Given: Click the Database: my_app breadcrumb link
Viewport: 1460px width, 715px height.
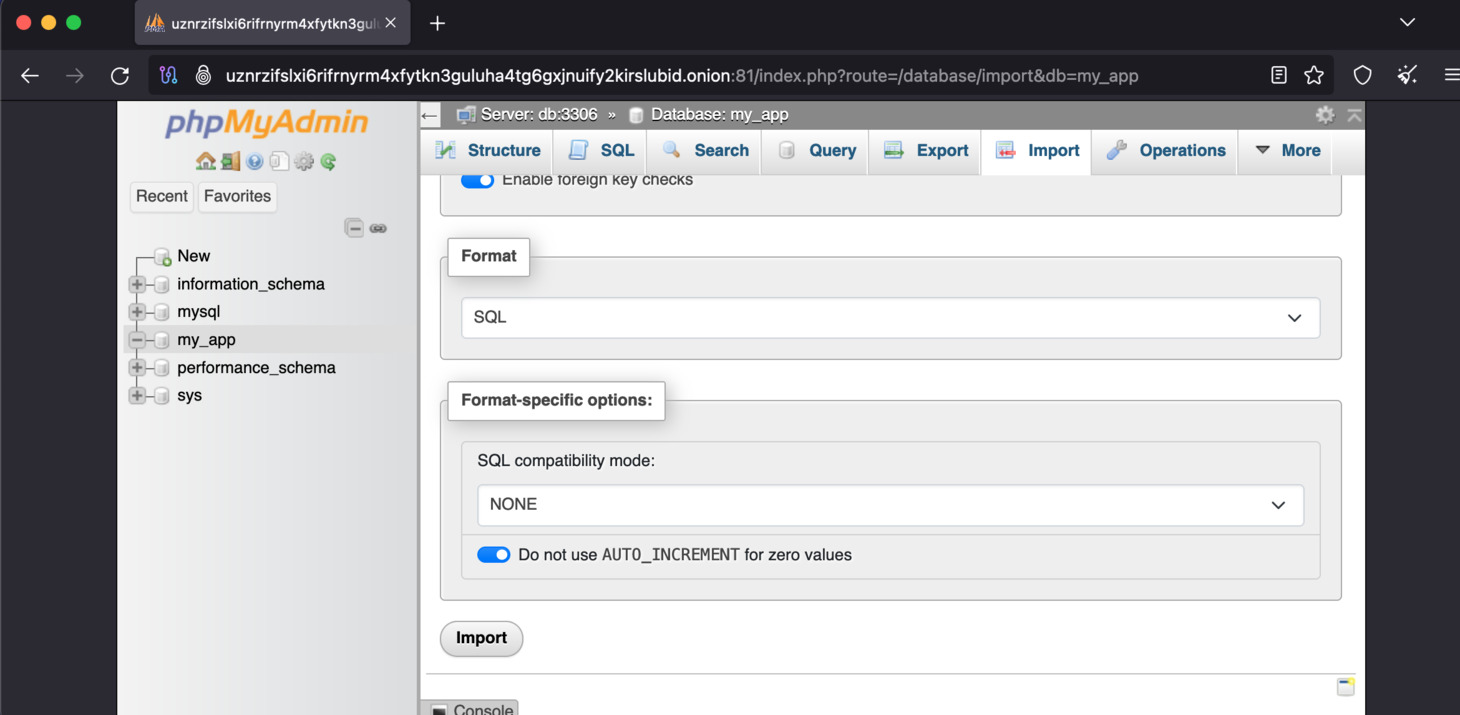Looking at the screenshot, I should [x=719, y=115].
